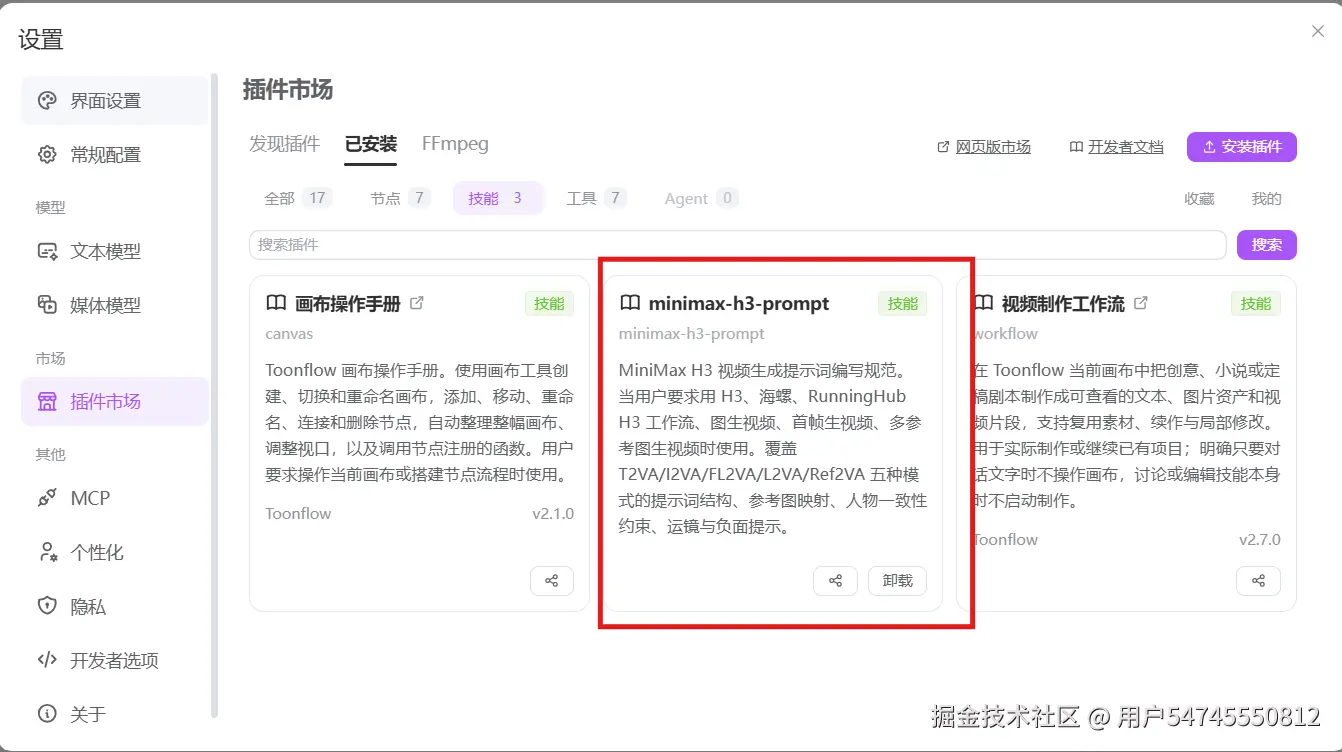The height and width of the screenshot is (752, 1342).
Task: Go to 隐私 settings
Action: pos(114,607)
